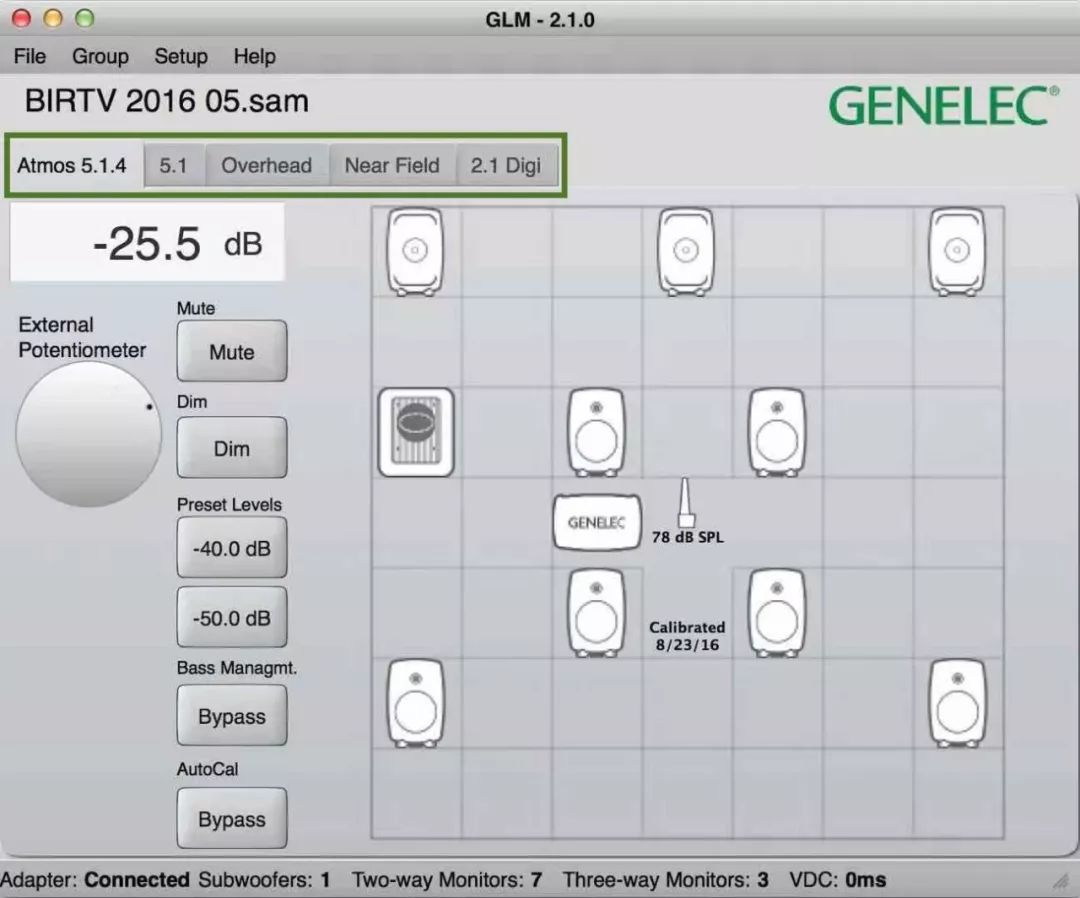Viewport: 1080px width, 898px height.
Task: Switch to the Overhead group tab
Action: (x=267, y=165)
